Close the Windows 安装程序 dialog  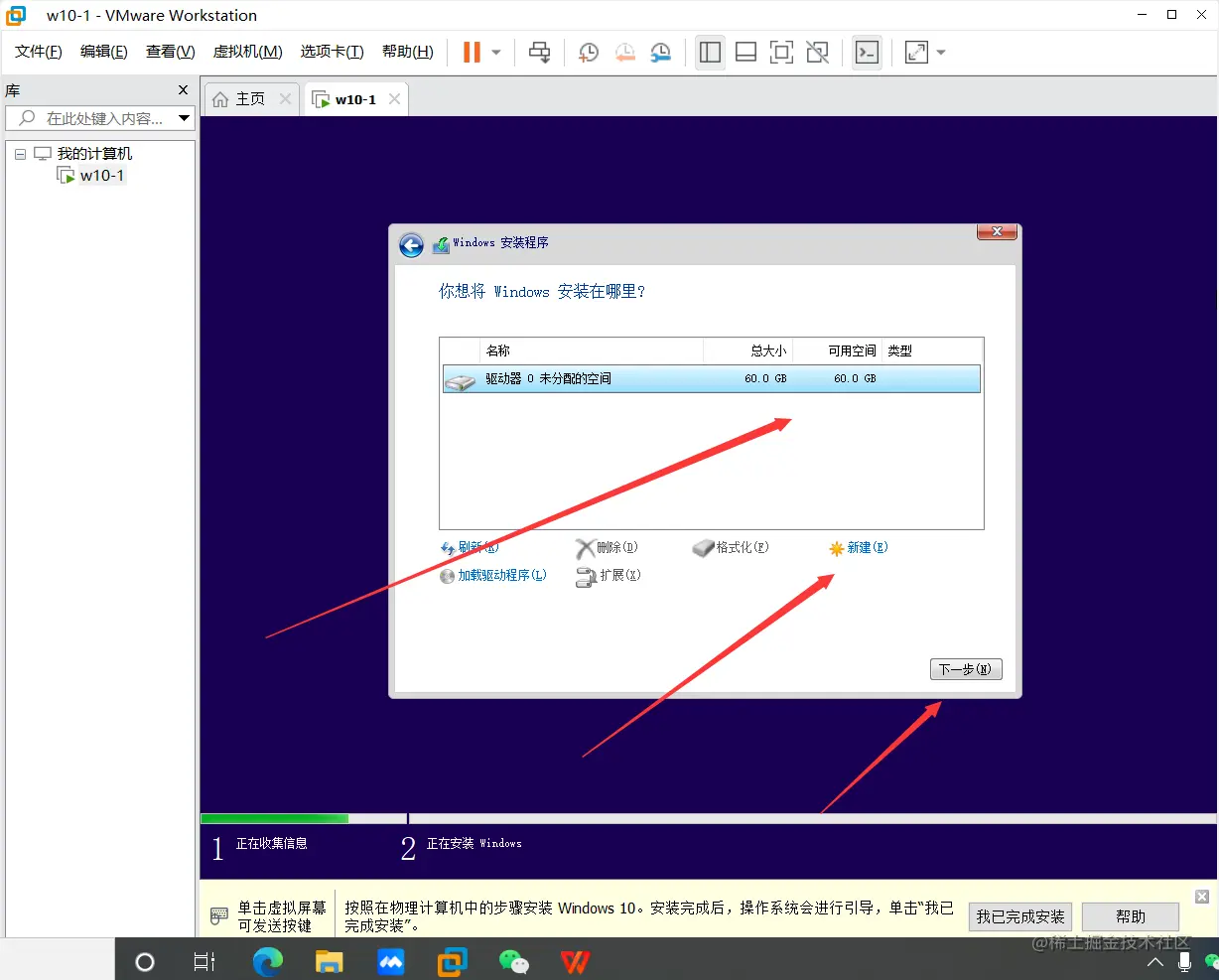[997, 232]
